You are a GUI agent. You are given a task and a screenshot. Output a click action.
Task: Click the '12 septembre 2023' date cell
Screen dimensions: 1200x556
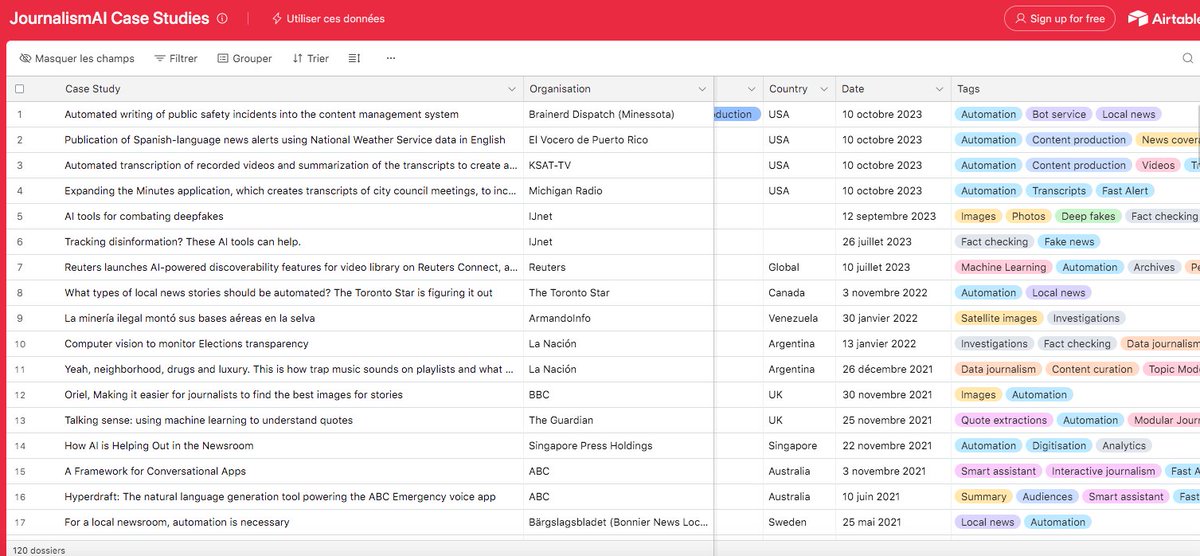coord(893,216)
